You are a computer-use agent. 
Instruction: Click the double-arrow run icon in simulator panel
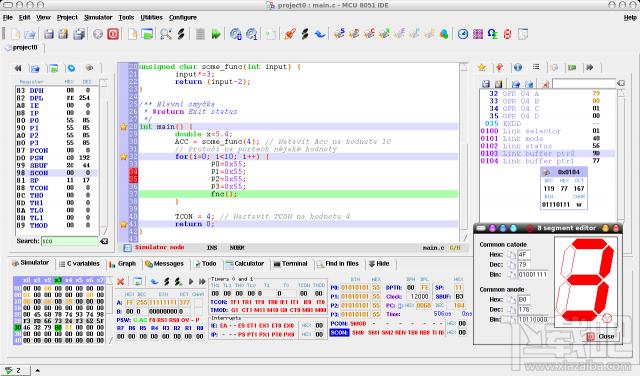(x=202, y=281)
